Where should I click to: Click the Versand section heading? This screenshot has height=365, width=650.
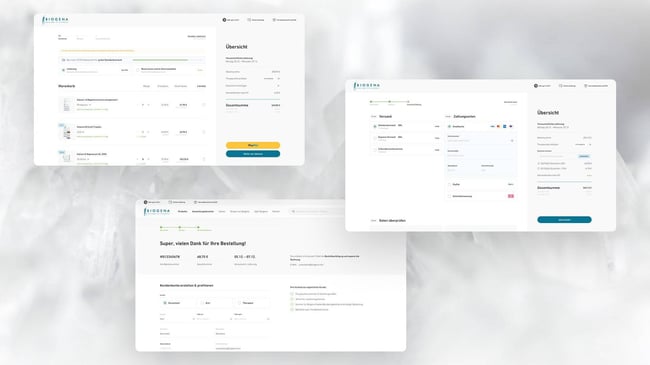(385, 117)
